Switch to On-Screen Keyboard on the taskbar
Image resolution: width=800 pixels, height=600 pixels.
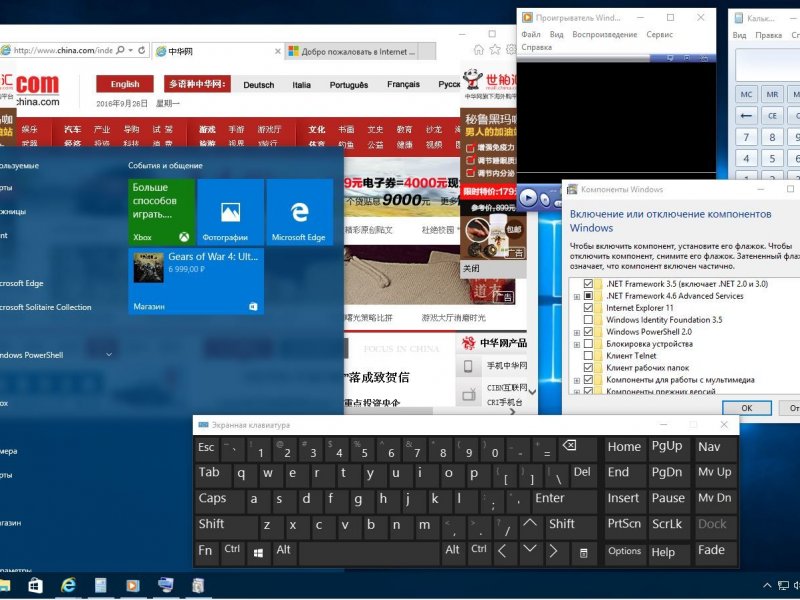tap(165, 585)
